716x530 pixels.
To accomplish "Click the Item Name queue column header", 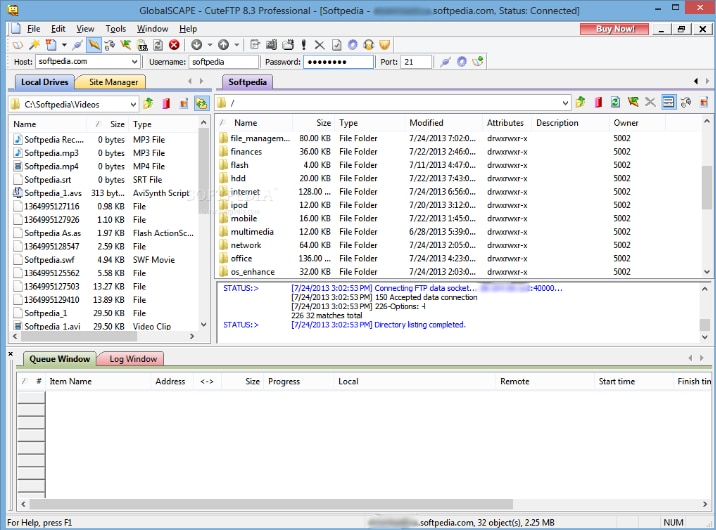I will (x=98, y=382).
